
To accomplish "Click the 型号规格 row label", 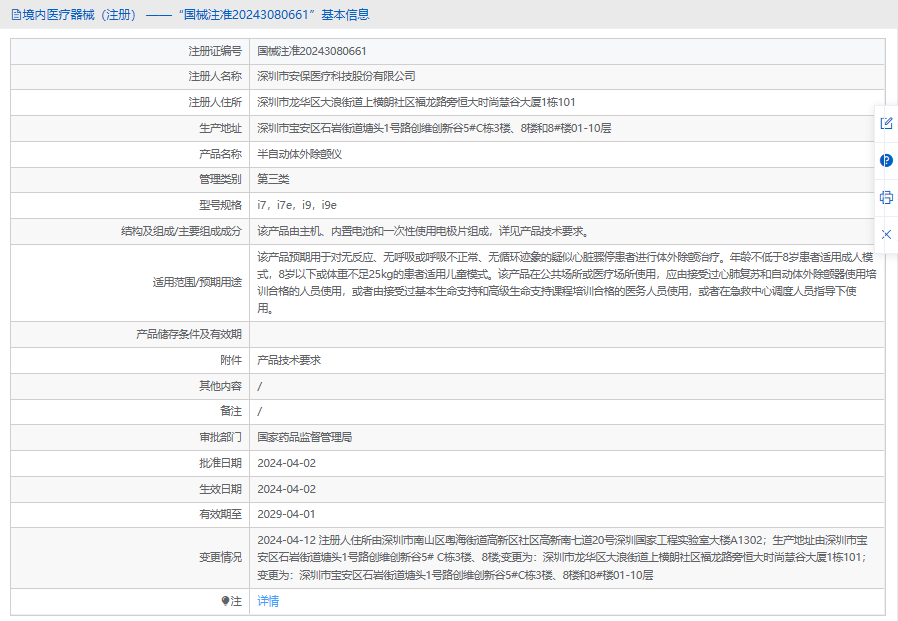I will [220, 205].
